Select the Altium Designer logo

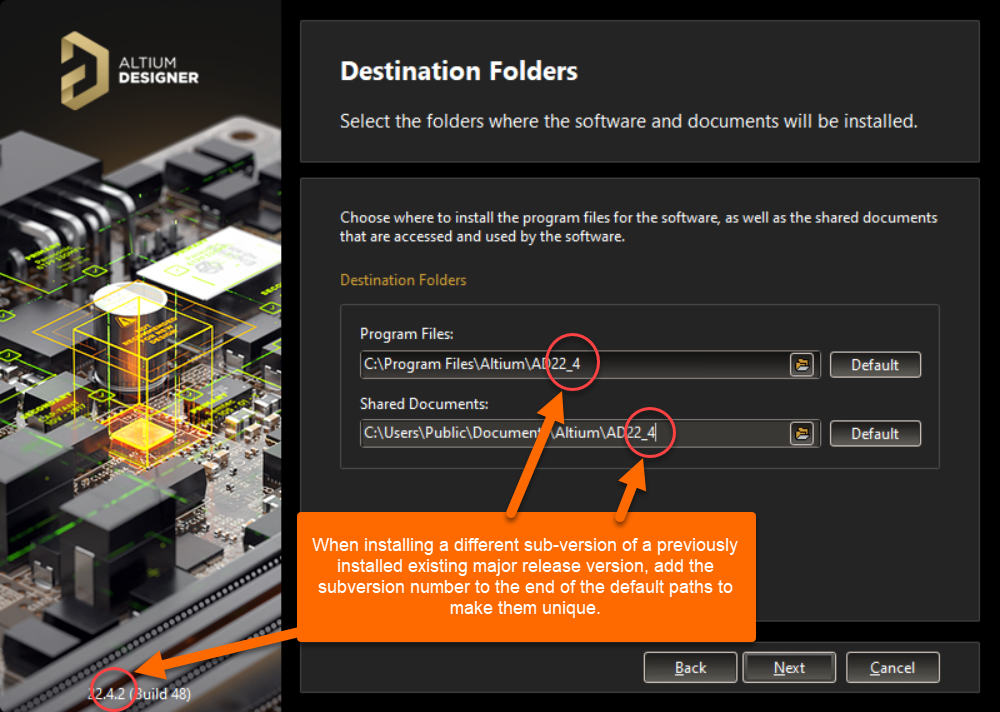129,71
